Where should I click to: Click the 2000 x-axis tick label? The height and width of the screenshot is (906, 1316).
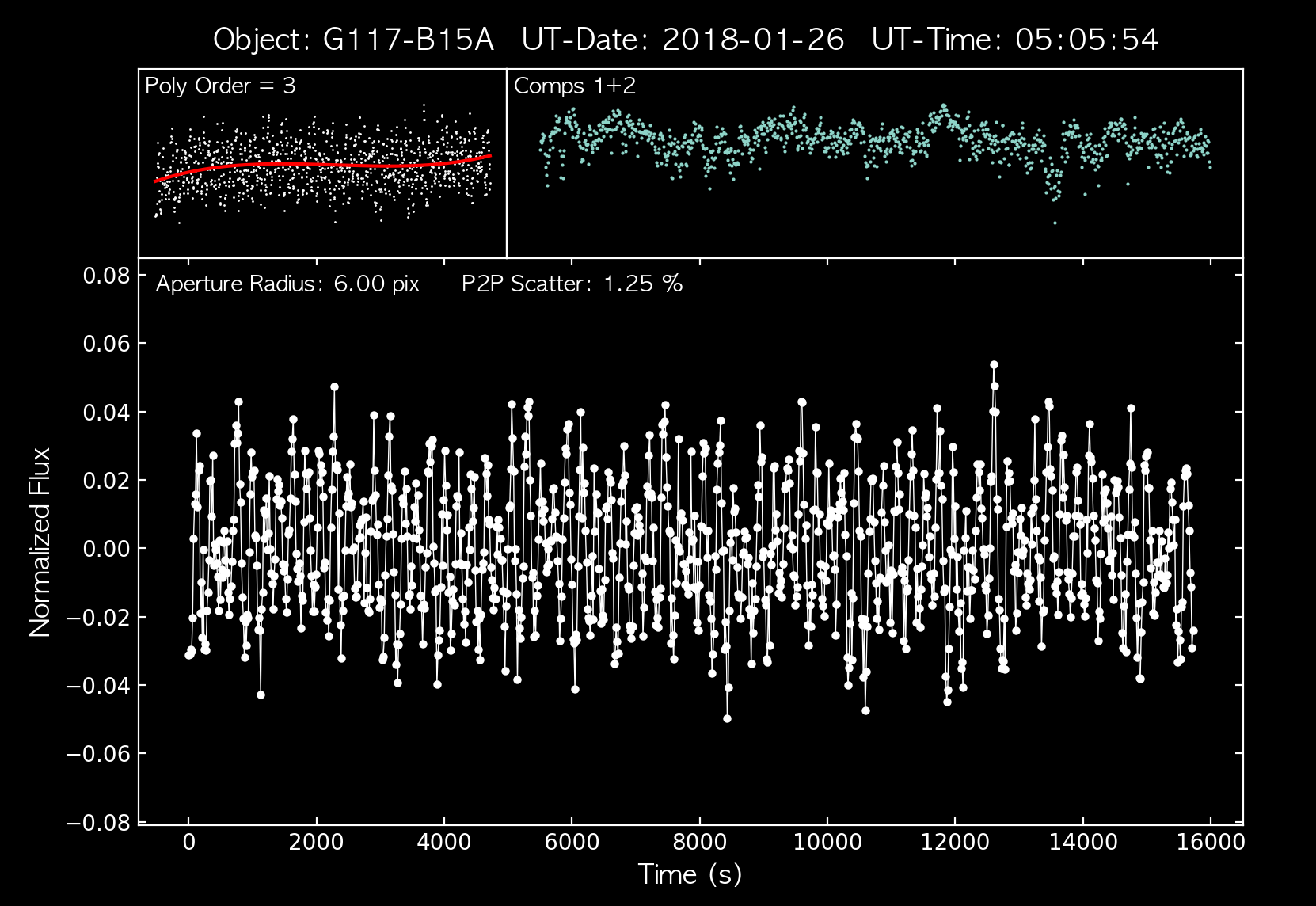pos(316,842)
